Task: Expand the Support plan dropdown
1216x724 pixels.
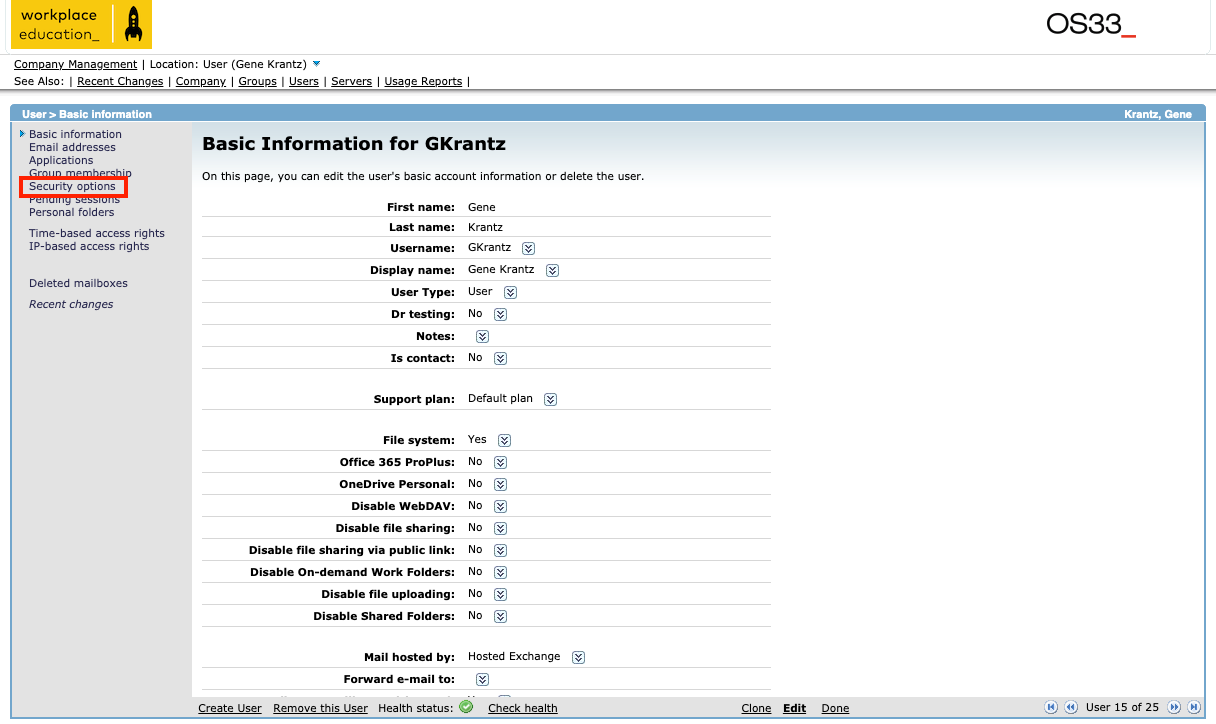Action: [x=550, y=400]
